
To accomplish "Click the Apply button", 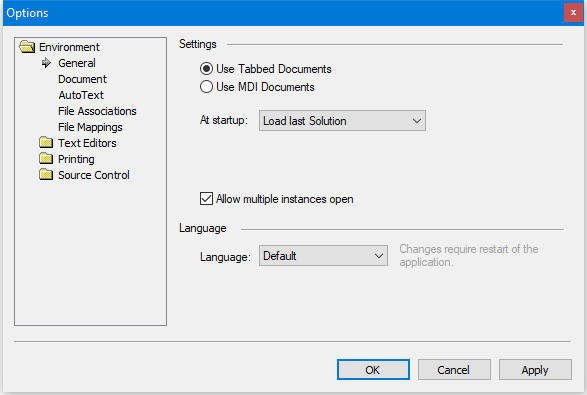I will [535, 370].
